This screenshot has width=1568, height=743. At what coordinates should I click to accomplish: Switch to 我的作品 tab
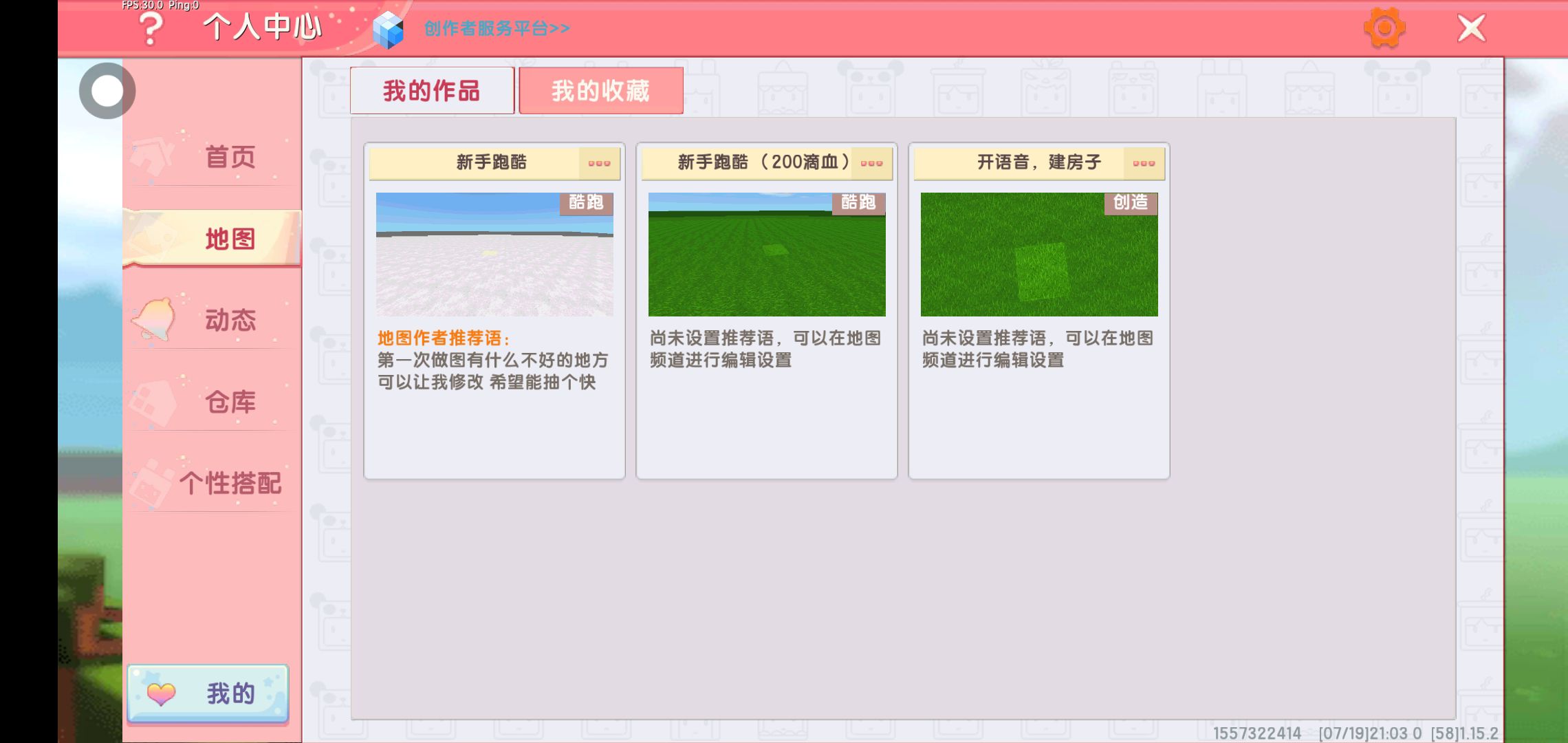pos(432,91)
